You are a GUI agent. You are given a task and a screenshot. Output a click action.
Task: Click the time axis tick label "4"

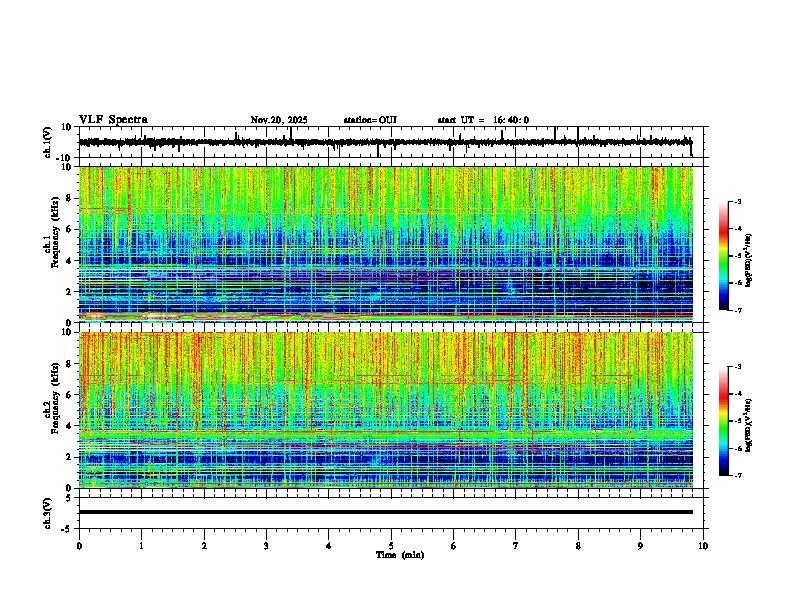click(x=329, y=546)
